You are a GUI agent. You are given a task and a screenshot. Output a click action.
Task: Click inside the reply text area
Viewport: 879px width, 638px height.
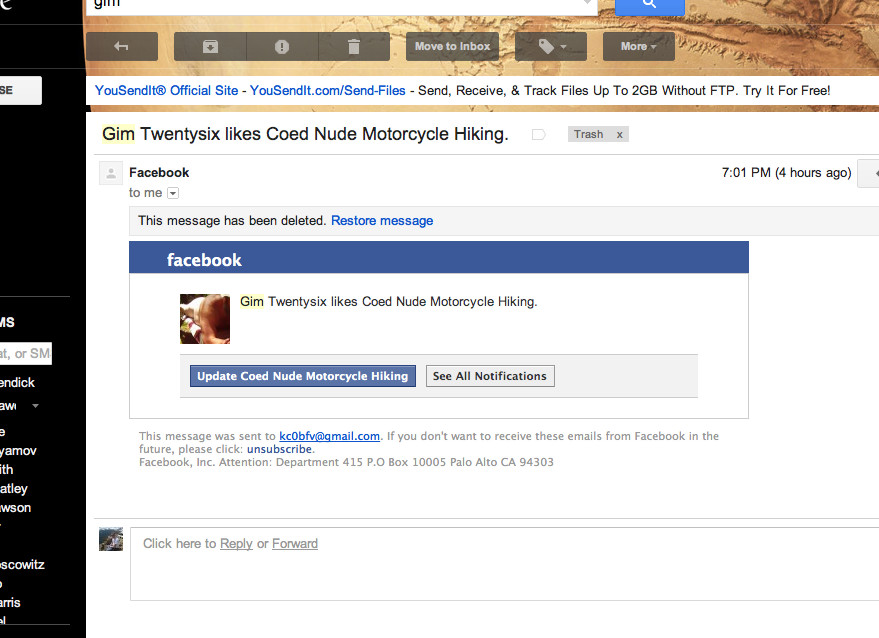(505, 564)
